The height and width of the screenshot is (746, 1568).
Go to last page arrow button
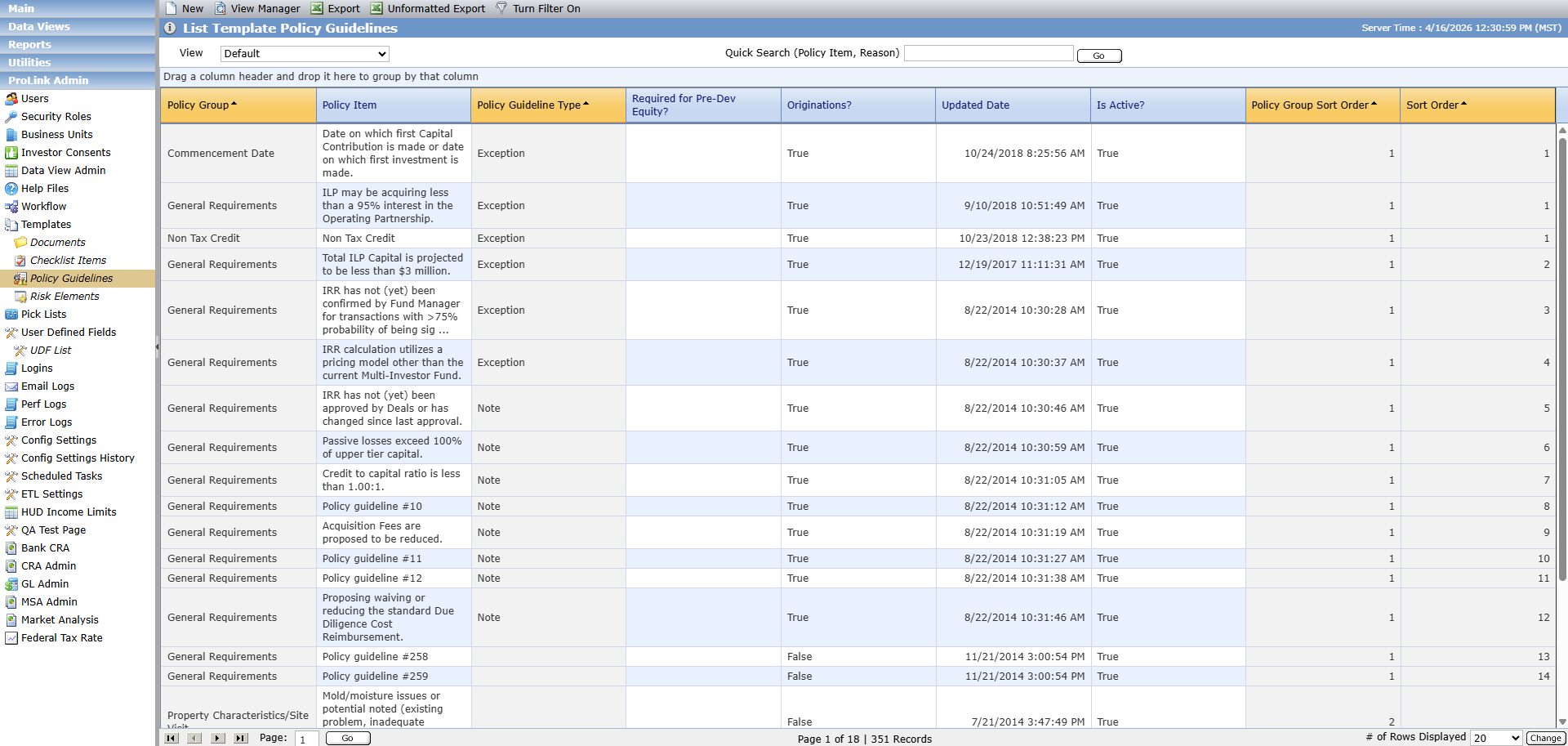tap(240, 738)
